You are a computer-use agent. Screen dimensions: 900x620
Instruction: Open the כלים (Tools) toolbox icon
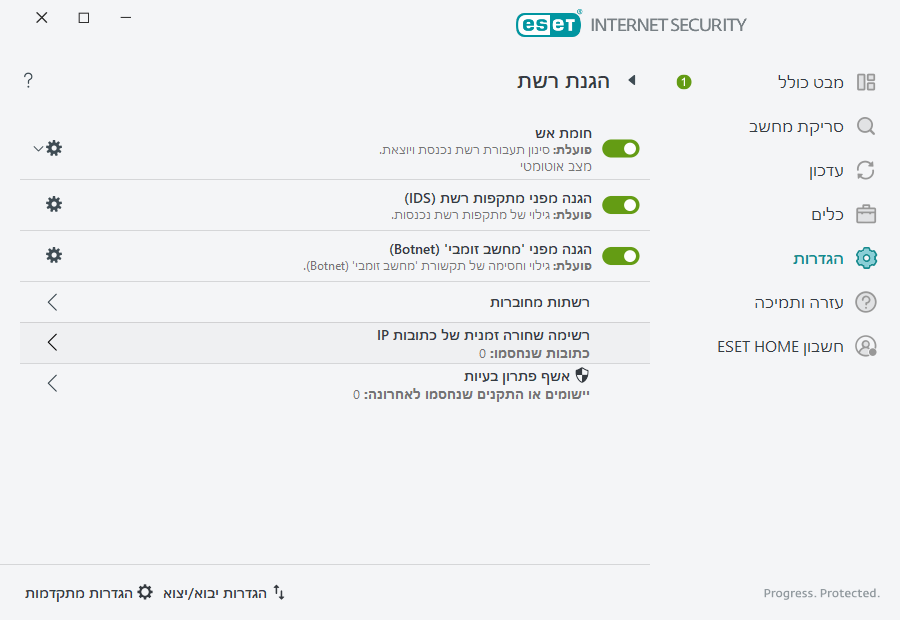pyautogui.click(x=868, y=214)
